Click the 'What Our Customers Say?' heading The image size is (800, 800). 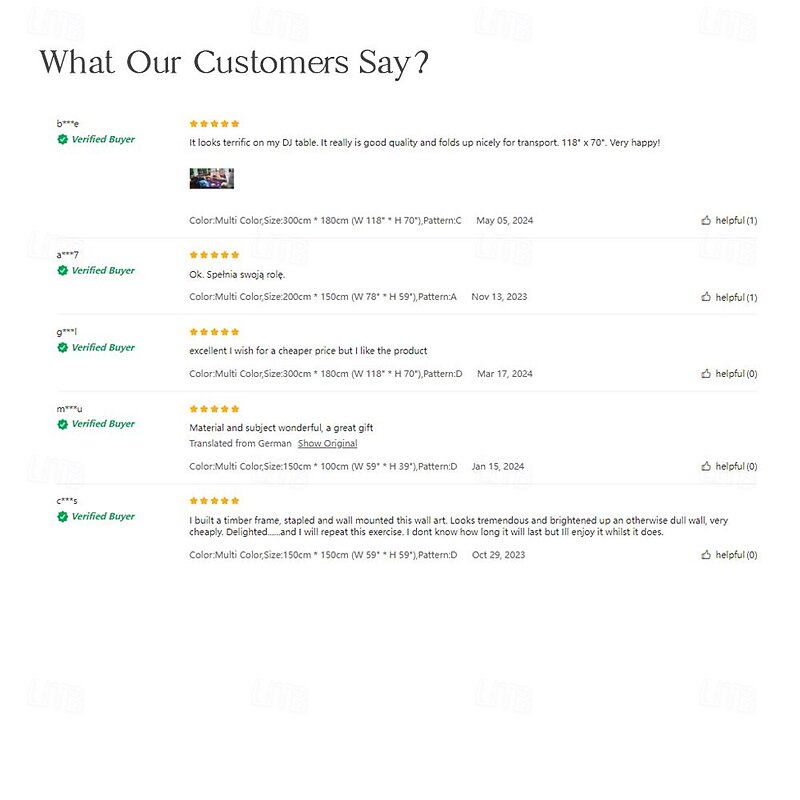[x=235, y=62]
